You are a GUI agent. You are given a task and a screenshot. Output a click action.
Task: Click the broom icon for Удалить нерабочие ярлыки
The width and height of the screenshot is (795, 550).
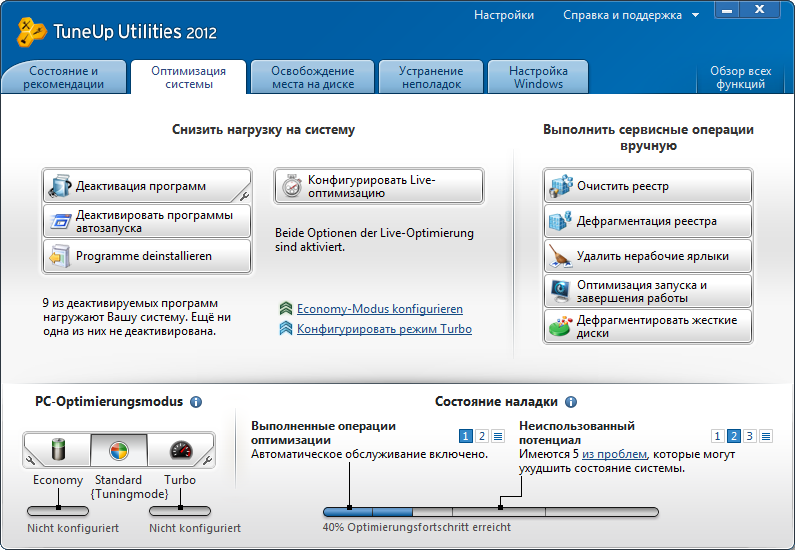(561, 256)
